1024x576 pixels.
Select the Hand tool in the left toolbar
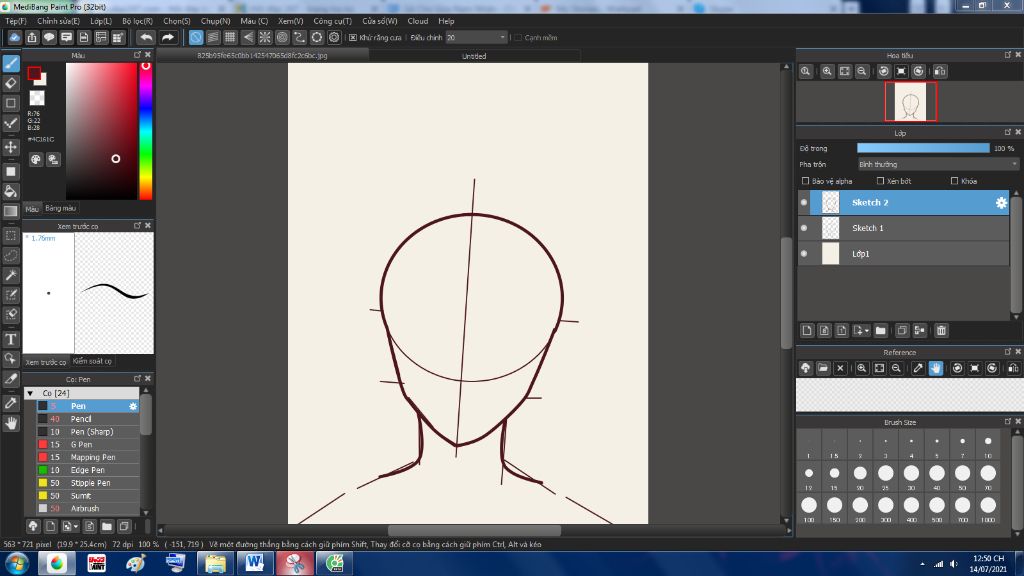tap(11, 423)
